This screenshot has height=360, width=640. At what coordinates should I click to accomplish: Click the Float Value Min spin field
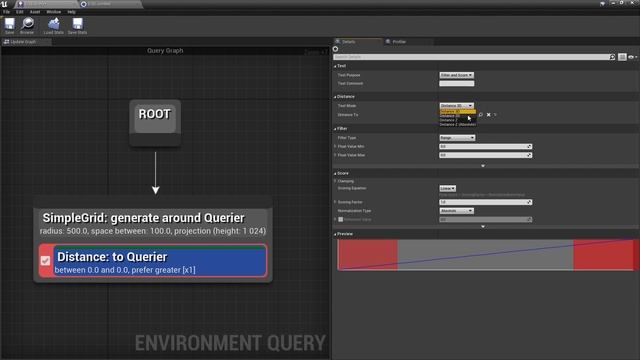coord(485,147)
